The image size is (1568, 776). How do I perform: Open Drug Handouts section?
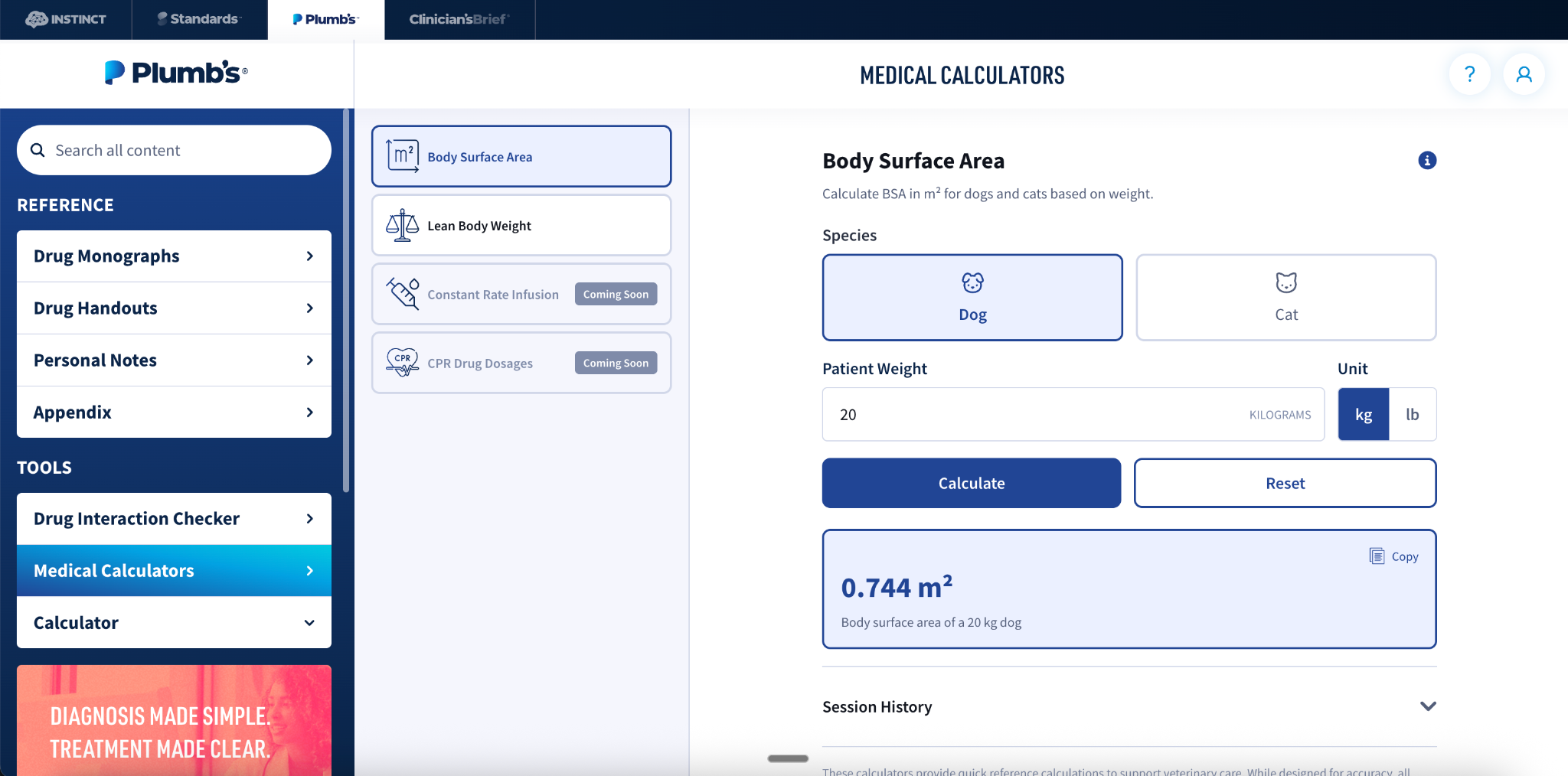(174, 308)
